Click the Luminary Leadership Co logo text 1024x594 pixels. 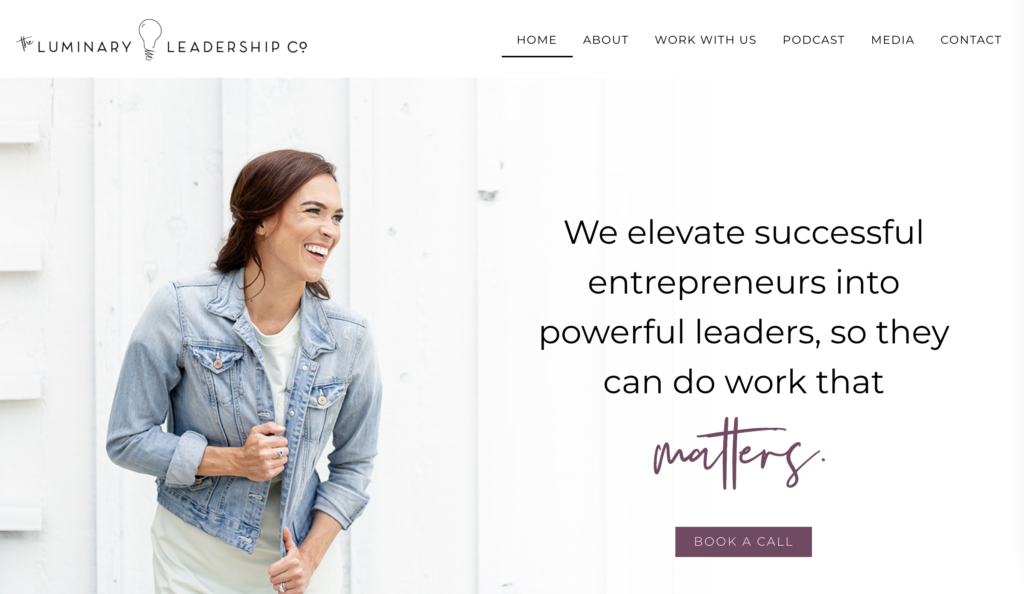[x=161, y=40]
